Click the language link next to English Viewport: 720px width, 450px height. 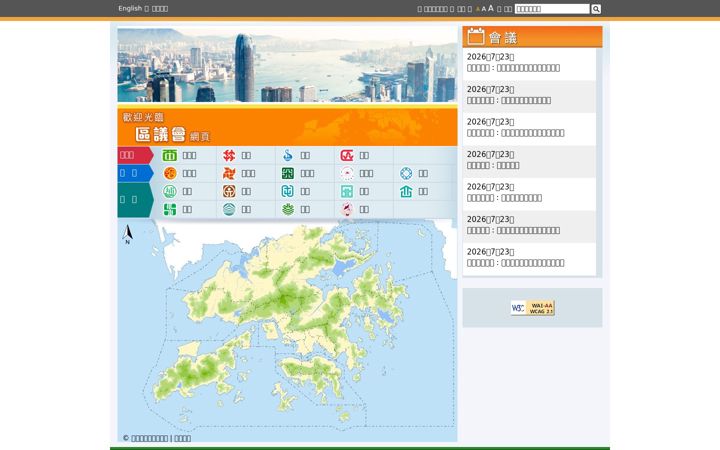click(x=160, y=8)
